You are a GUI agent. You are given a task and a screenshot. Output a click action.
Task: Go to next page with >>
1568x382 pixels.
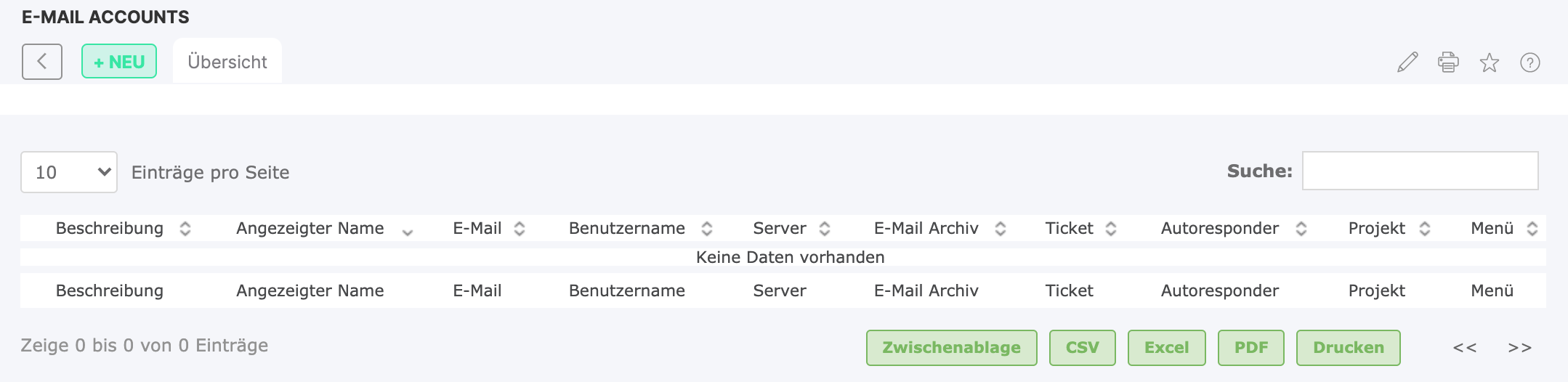click(1519, 348)
